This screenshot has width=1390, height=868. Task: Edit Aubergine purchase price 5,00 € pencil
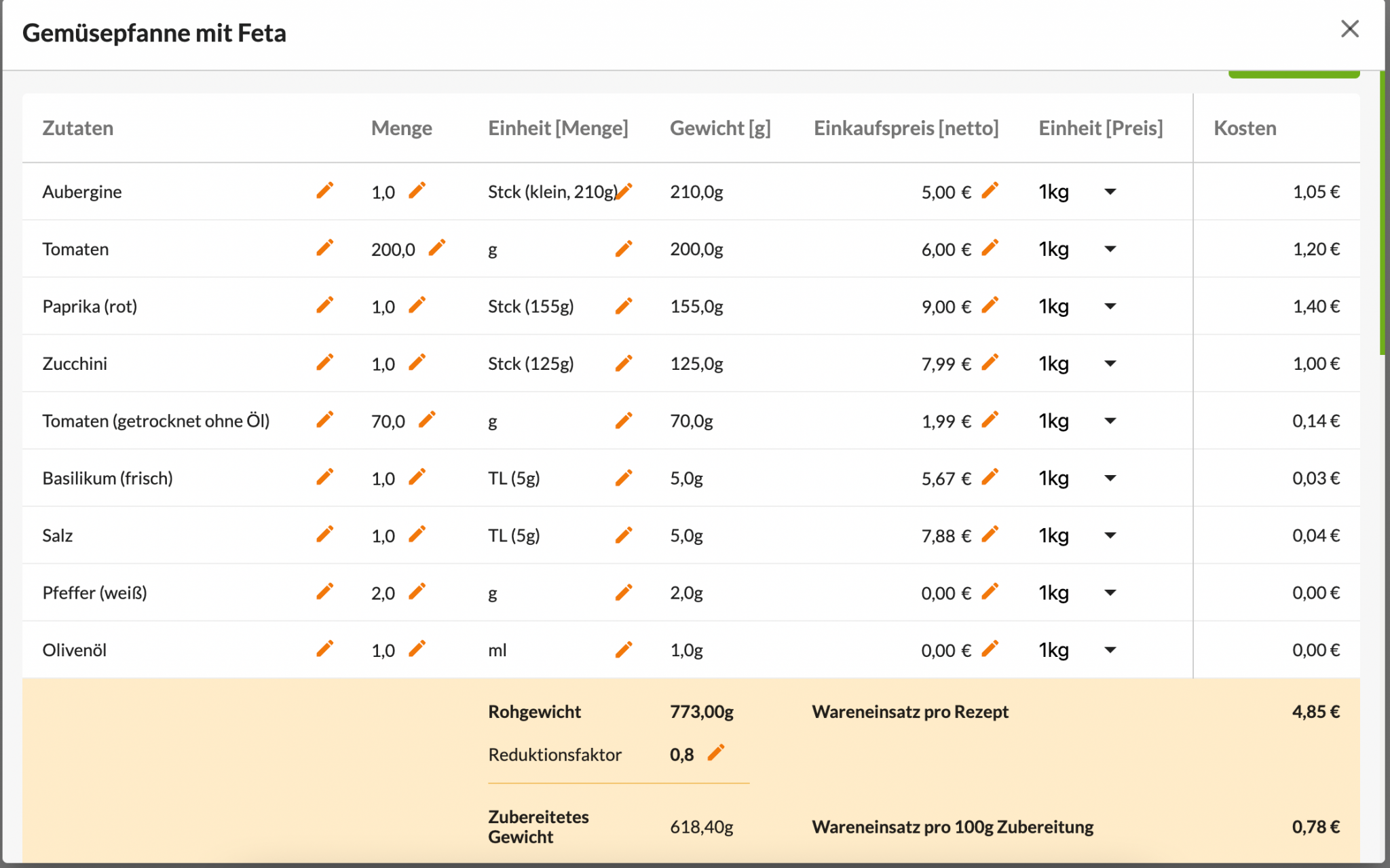pyautogui.click(x=990, y=191)
